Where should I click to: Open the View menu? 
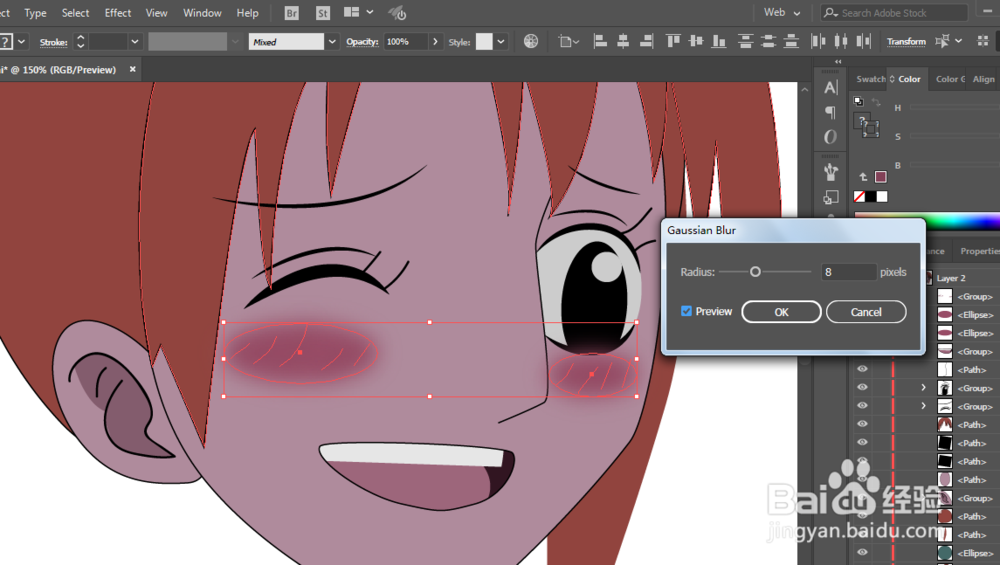tap(156, 13)
